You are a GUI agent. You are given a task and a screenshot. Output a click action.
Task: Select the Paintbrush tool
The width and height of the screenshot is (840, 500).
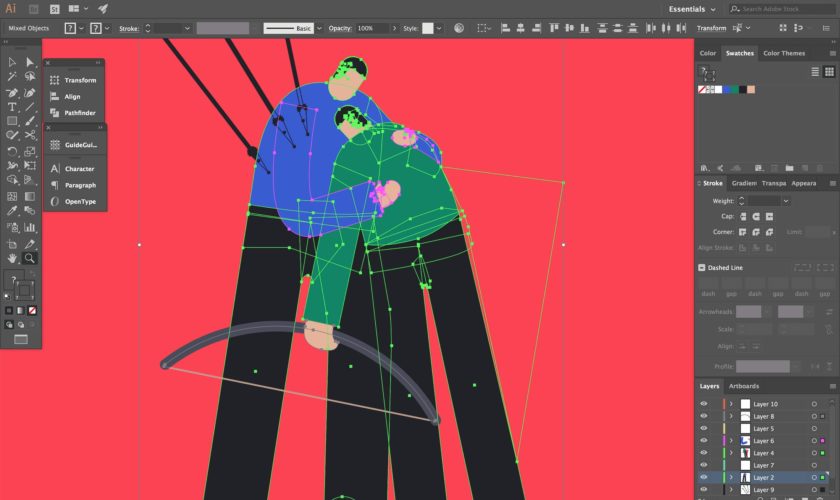[29, 121]
